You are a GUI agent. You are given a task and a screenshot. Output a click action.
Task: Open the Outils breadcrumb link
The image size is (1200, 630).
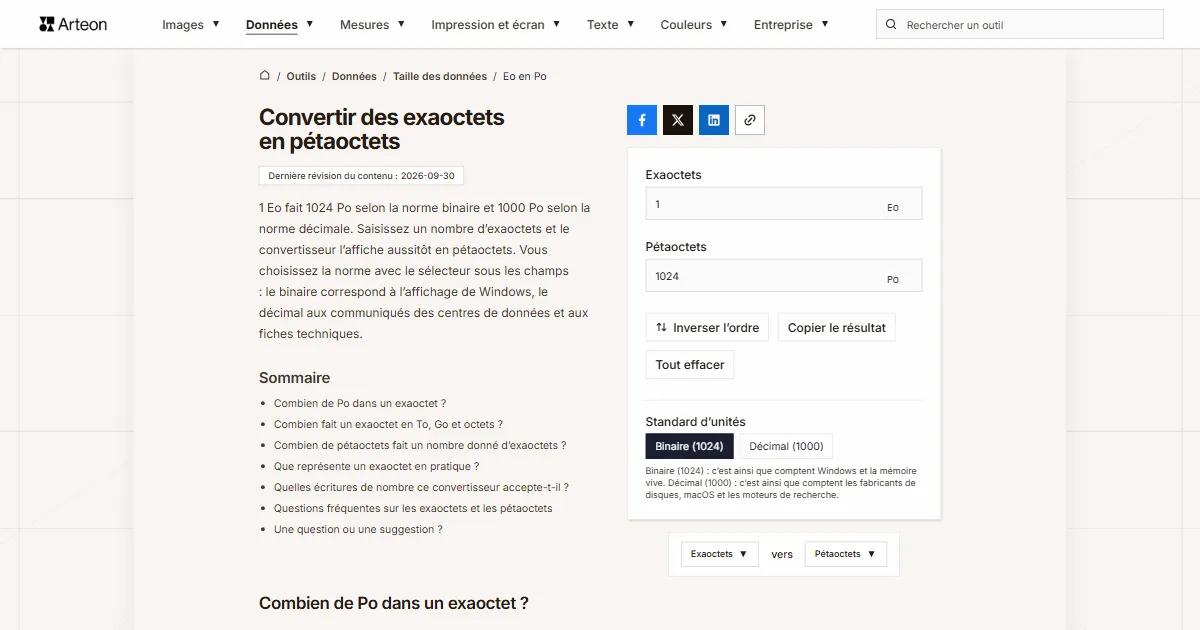pos(301,76)
